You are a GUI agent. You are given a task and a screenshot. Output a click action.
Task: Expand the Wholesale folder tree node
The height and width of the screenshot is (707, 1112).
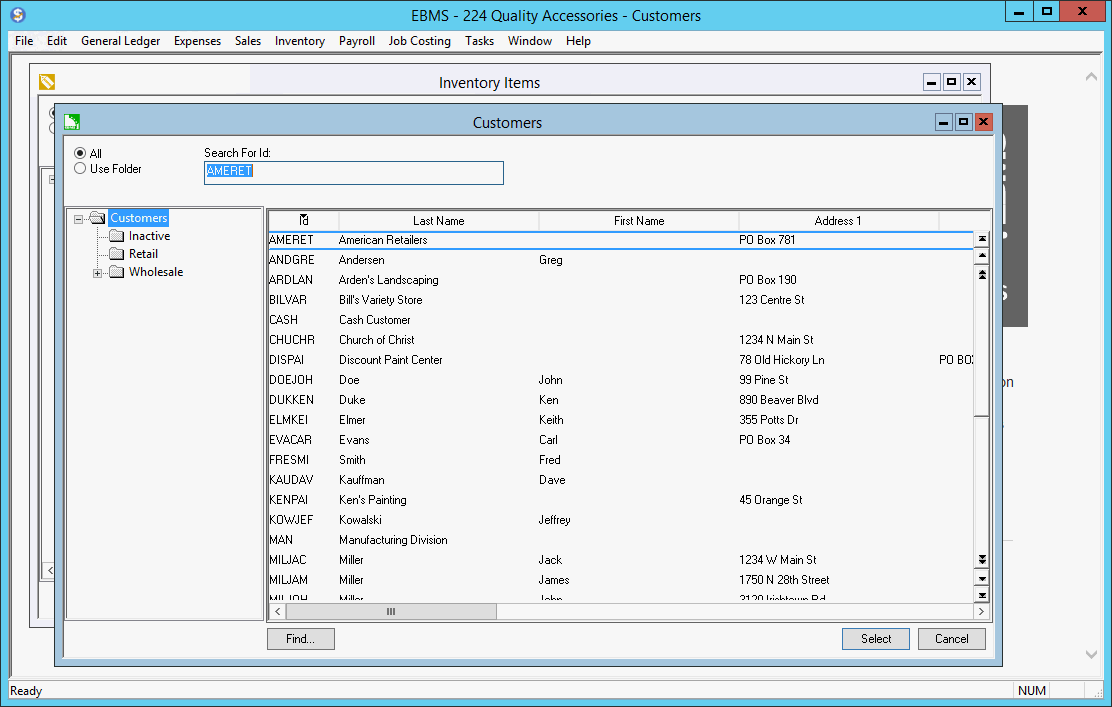[x=98, y=273]
